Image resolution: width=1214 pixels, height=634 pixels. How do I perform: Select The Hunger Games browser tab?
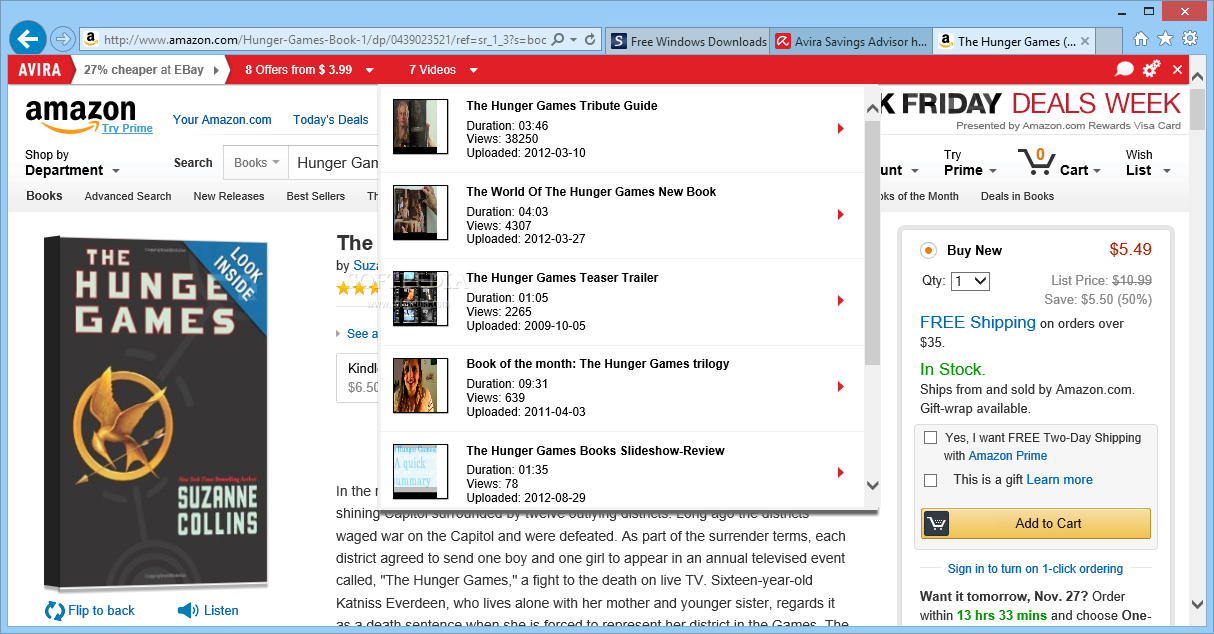pyautogui.click(x=1014, y=41)
